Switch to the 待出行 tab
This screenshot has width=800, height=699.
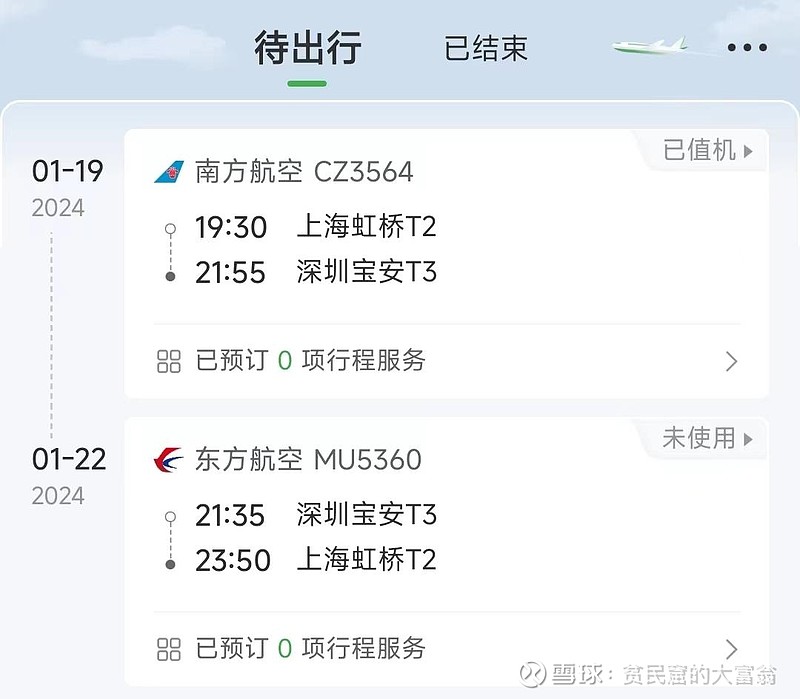coord(308,47)
